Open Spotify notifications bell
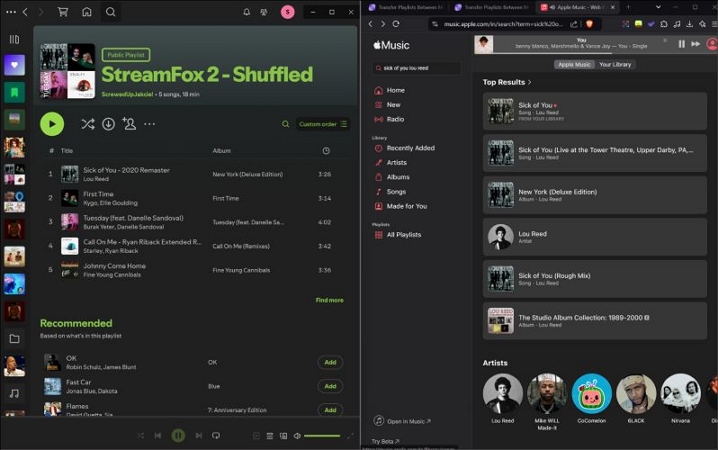This screenshot has height=450, width=718. pos(246,12)
